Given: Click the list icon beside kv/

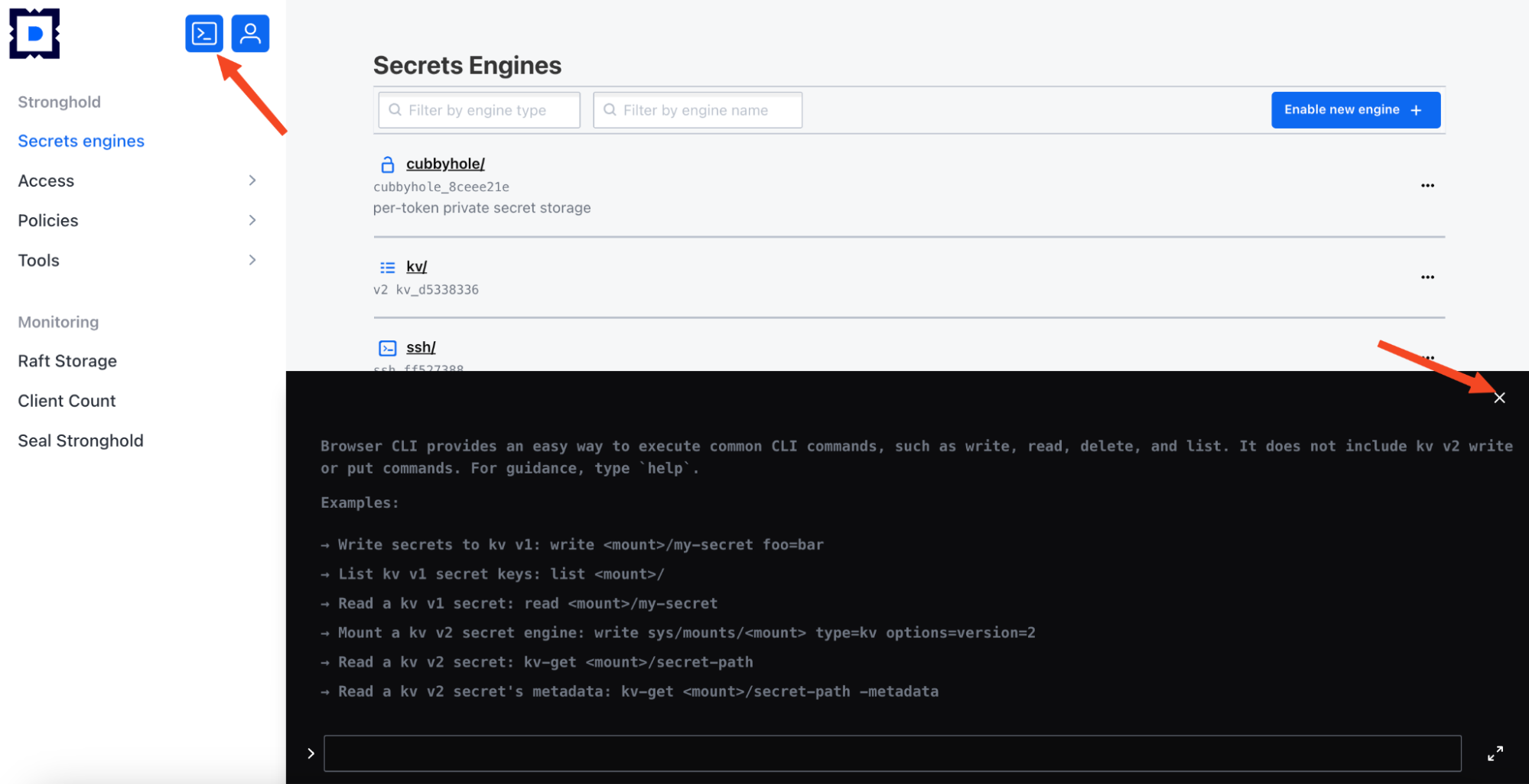Looking at the screenshot, I should pos(388,267).
